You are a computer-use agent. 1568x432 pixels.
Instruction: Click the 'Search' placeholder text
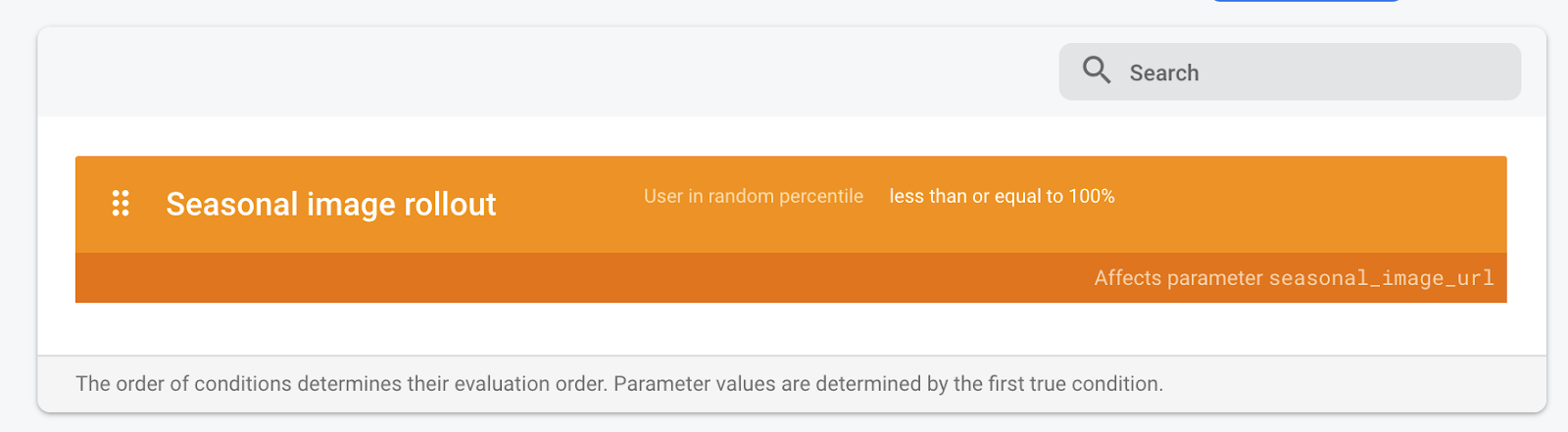[x=1163, y=73]
